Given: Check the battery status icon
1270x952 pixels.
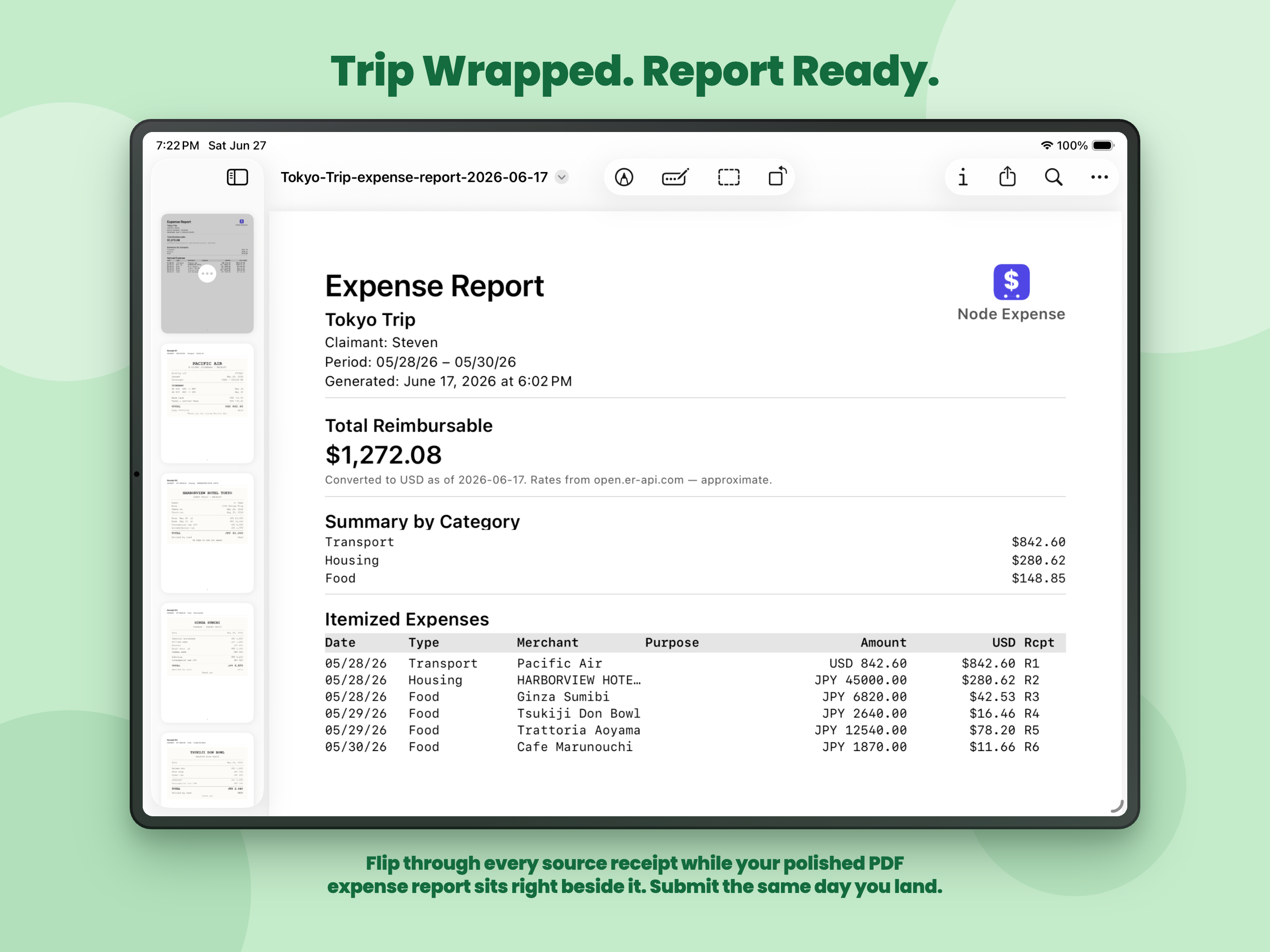Looking at the screenshot, I should (1103, 145).
